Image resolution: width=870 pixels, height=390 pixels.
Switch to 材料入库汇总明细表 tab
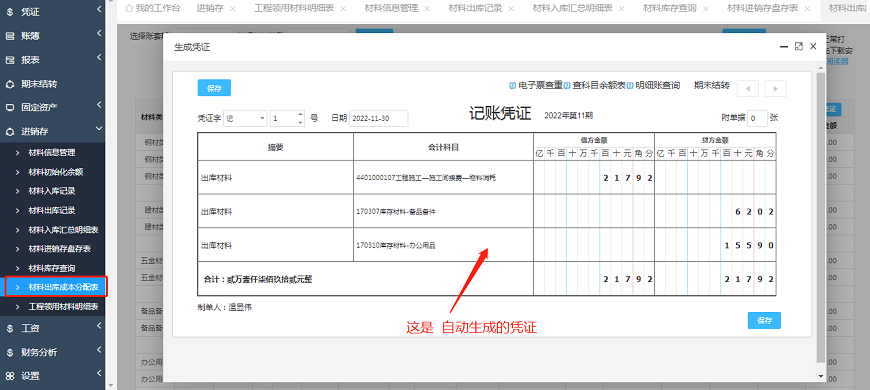[x=573, y=8]
